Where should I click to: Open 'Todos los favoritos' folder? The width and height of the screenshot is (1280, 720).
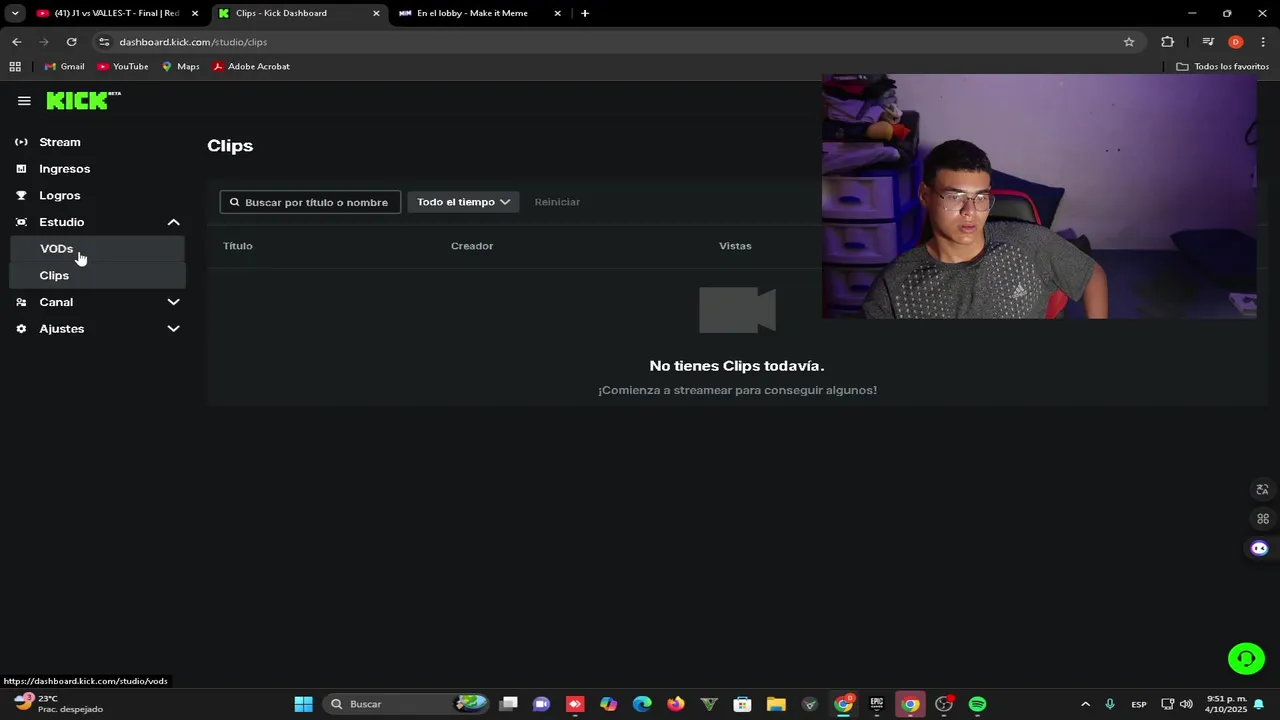pyautogui.click(x=1222, y=66)
